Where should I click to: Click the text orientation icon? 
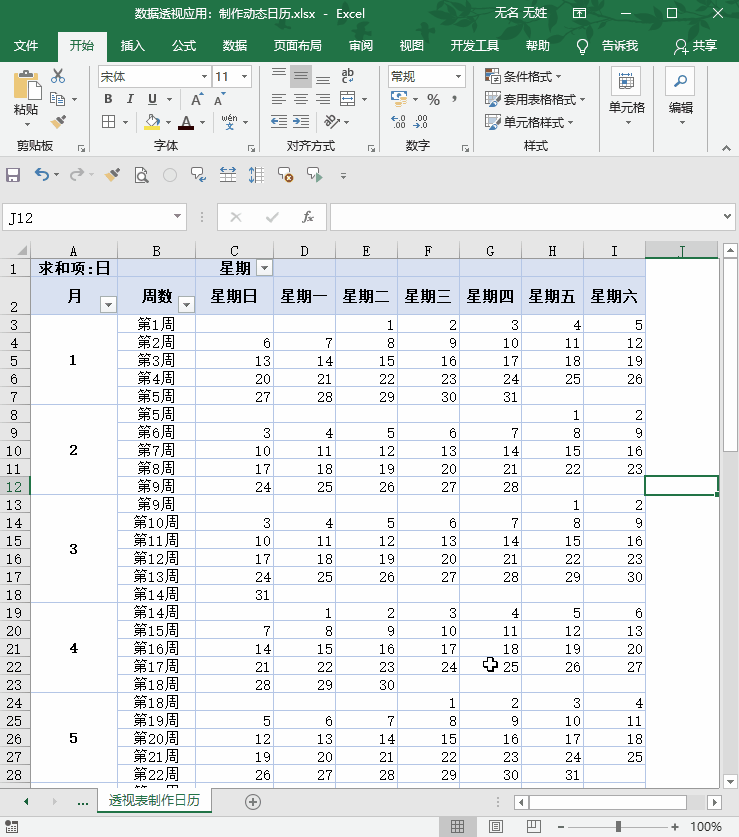332,122
